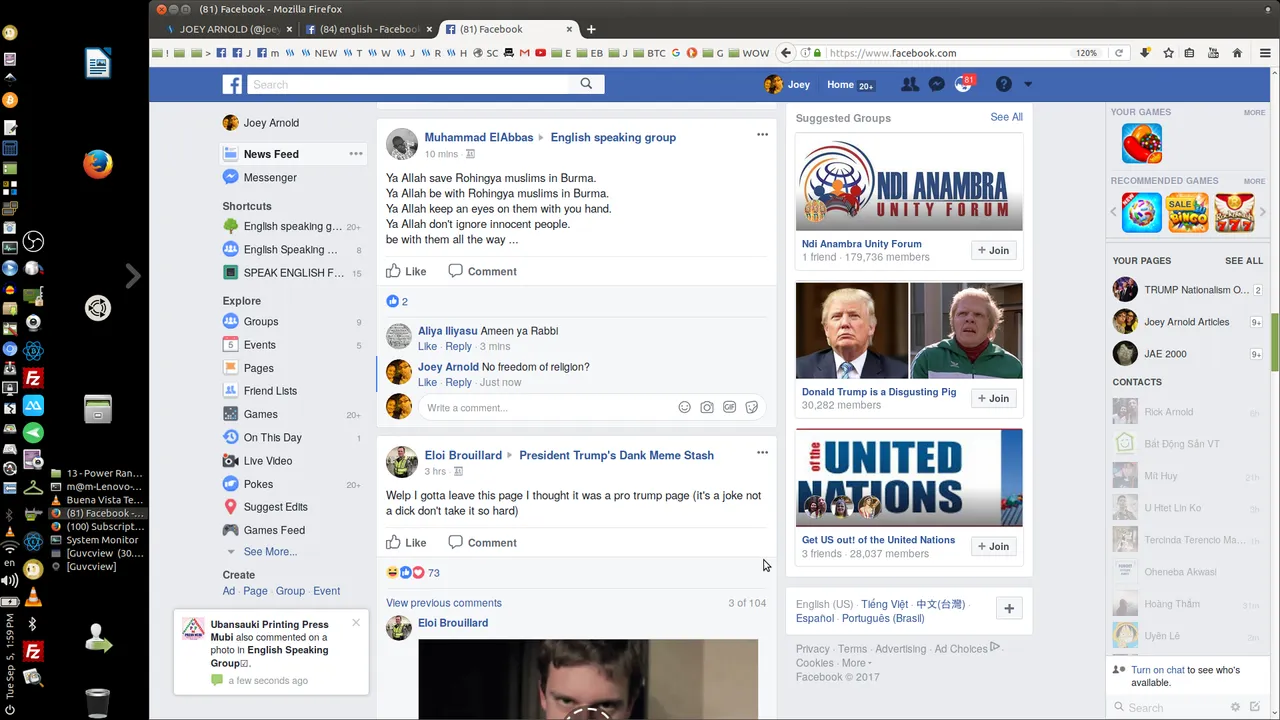Image resolution: width=1280 pixels, height=720 pixels.
Task: Join Ndi Anambra Unity Forum group
Action: [993, 250]
